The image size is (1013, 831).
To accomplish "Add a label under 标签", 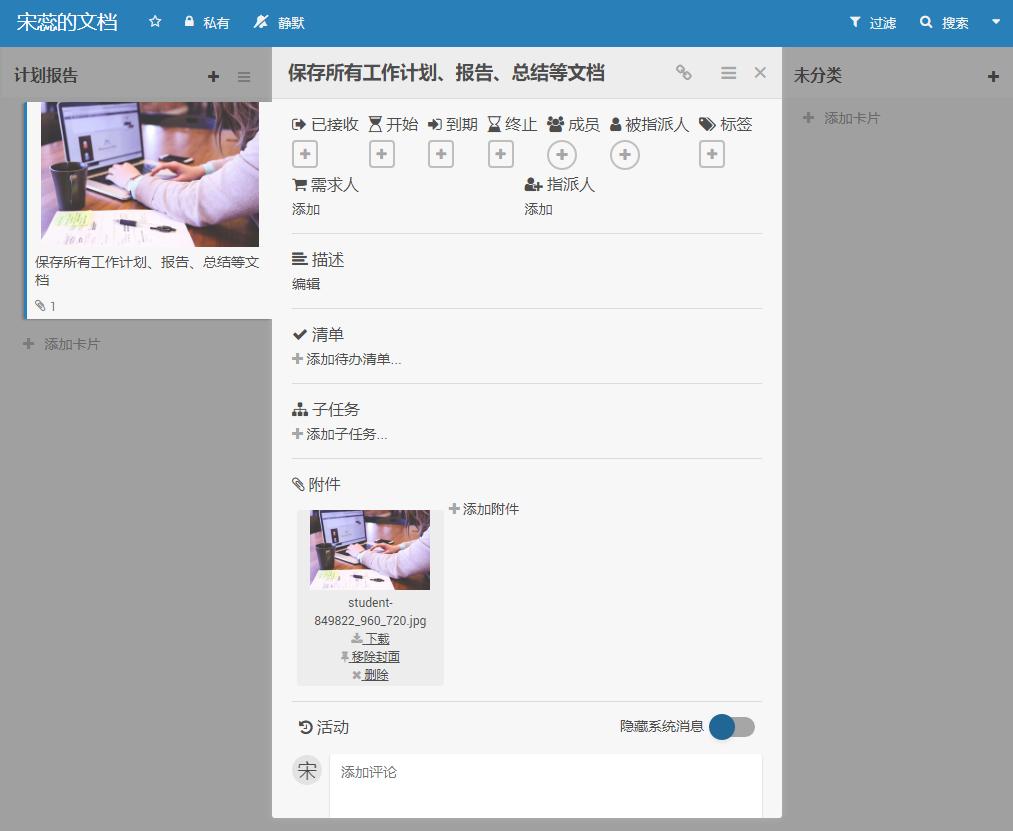I will tap(711, 154).
